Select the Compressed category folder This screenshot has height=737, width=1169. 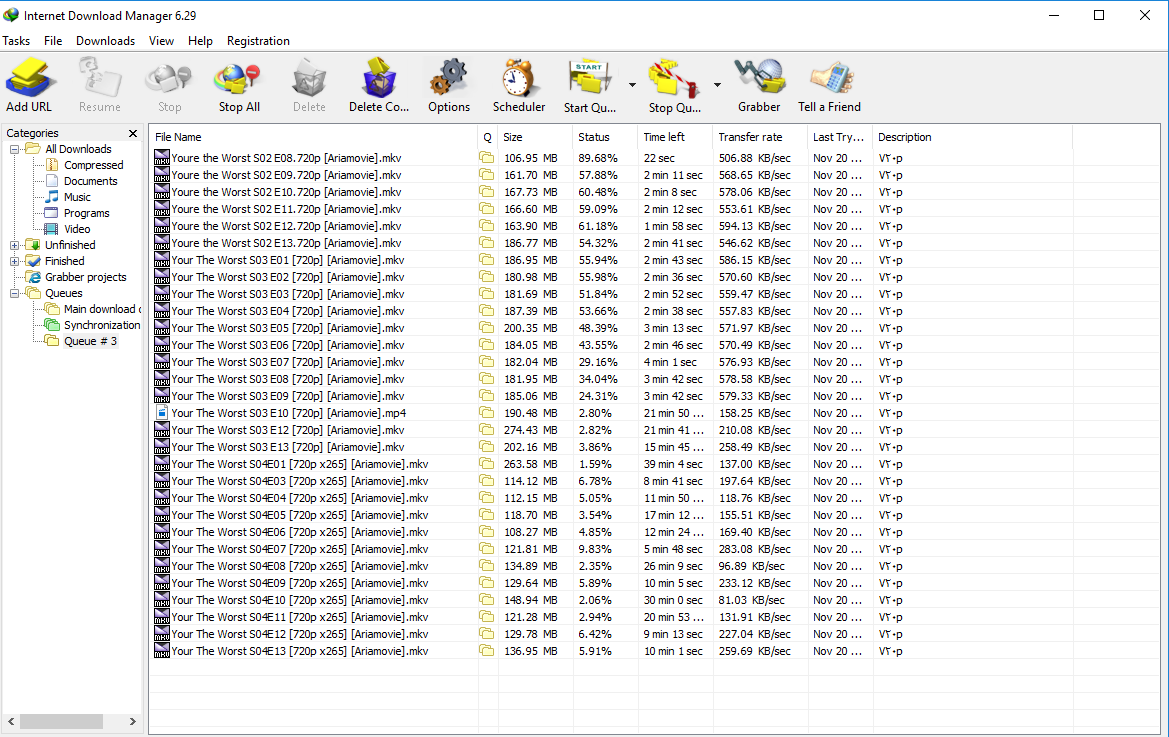coord(93,165)
